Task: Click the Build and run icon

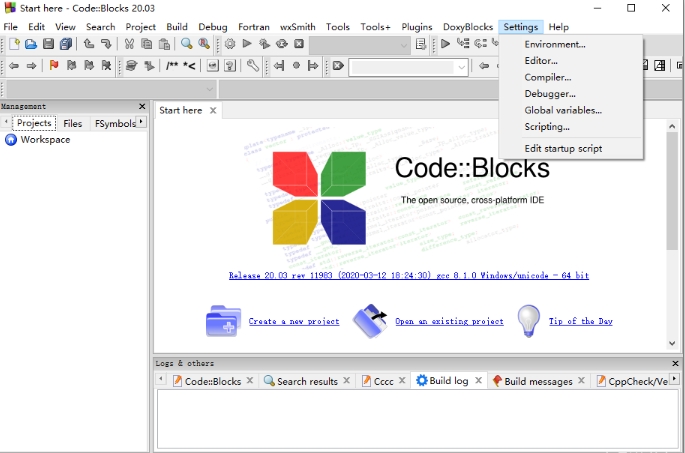Action: pos(264,44)
